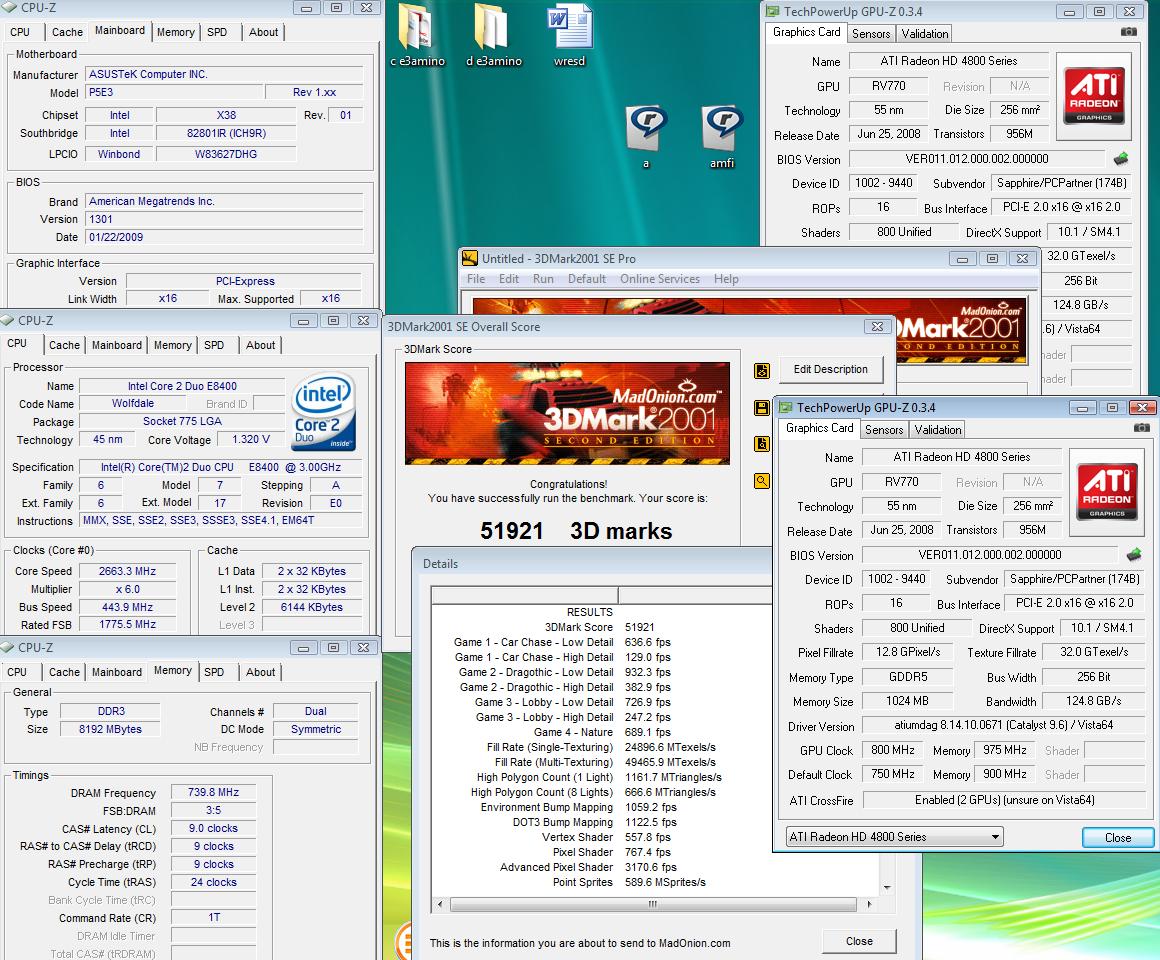Viewport: 1160px width, 960px height.
Task: Open the 'c e3amino' desktop folder
Action: (x=417, y=33)
